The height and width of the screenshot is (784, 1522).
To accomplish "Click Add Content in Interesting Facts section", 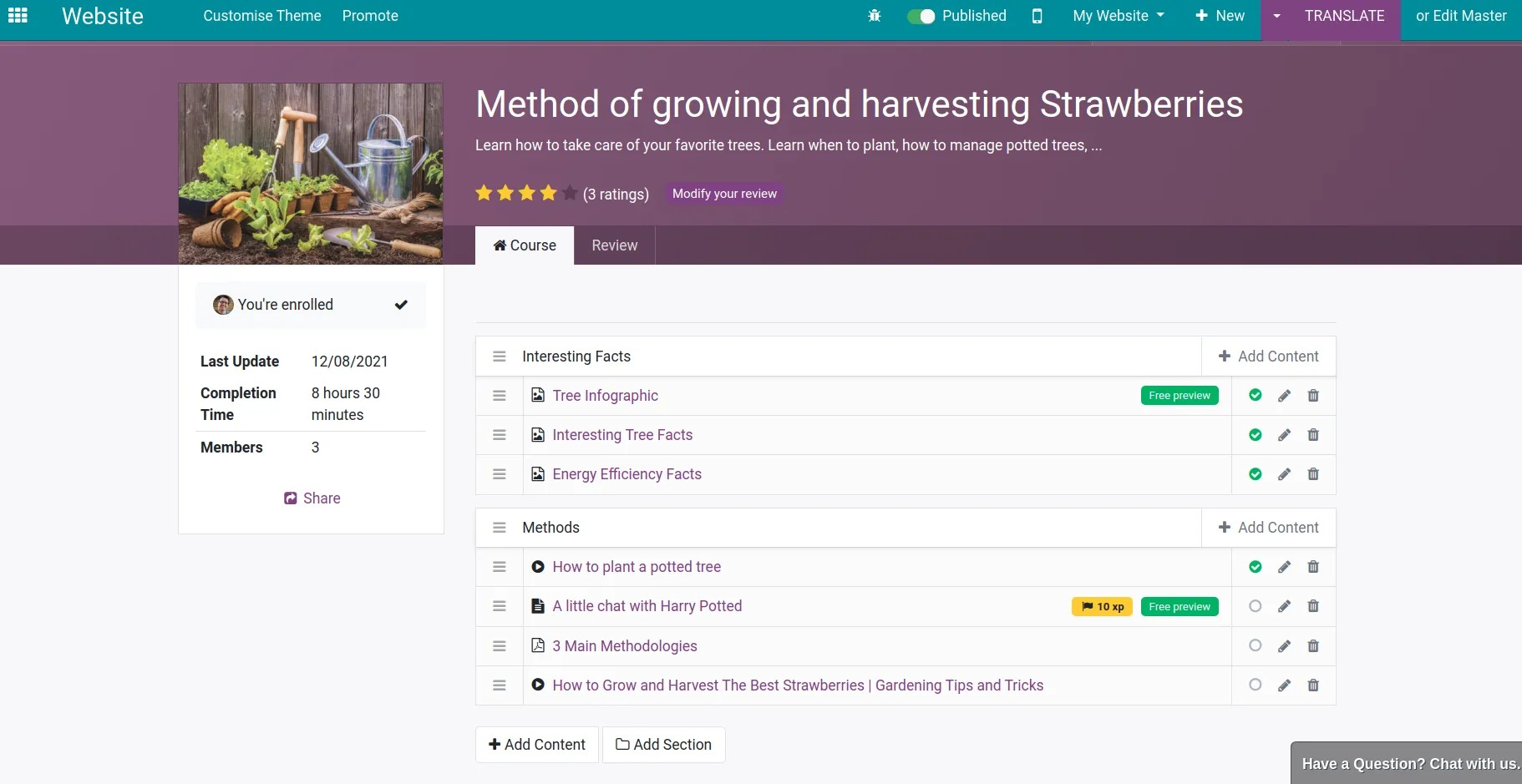I will click(x=1268, y=357).
